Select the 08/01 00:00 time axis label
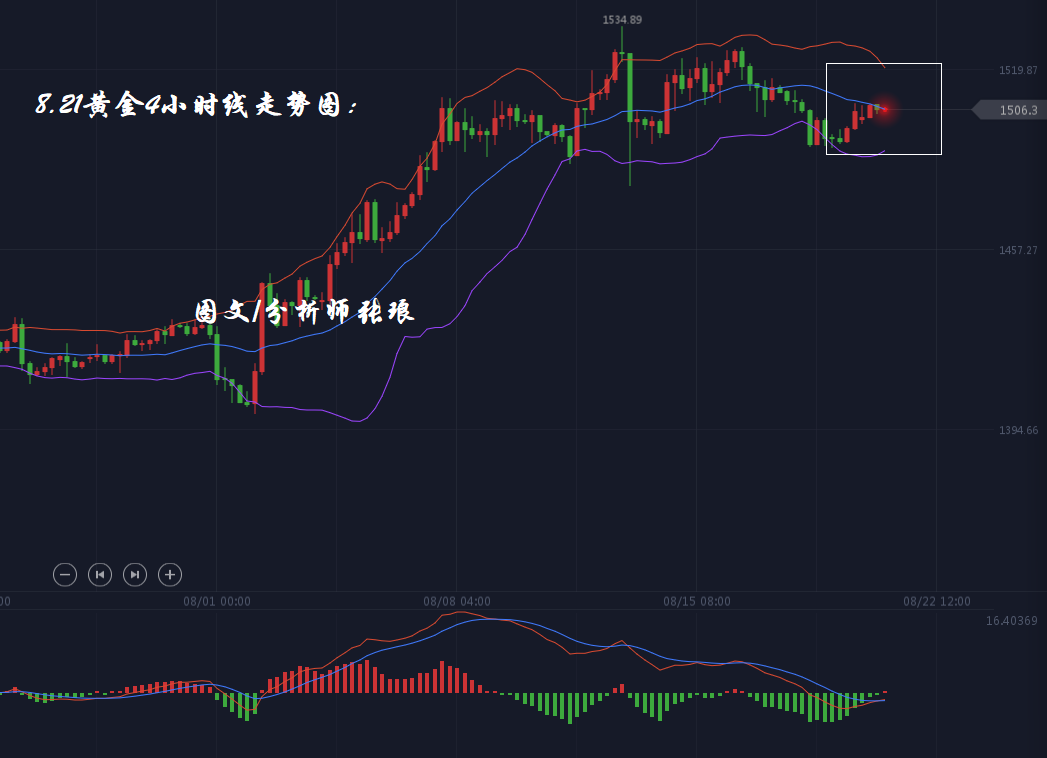Screen dimensions: 1047x758 217,602
